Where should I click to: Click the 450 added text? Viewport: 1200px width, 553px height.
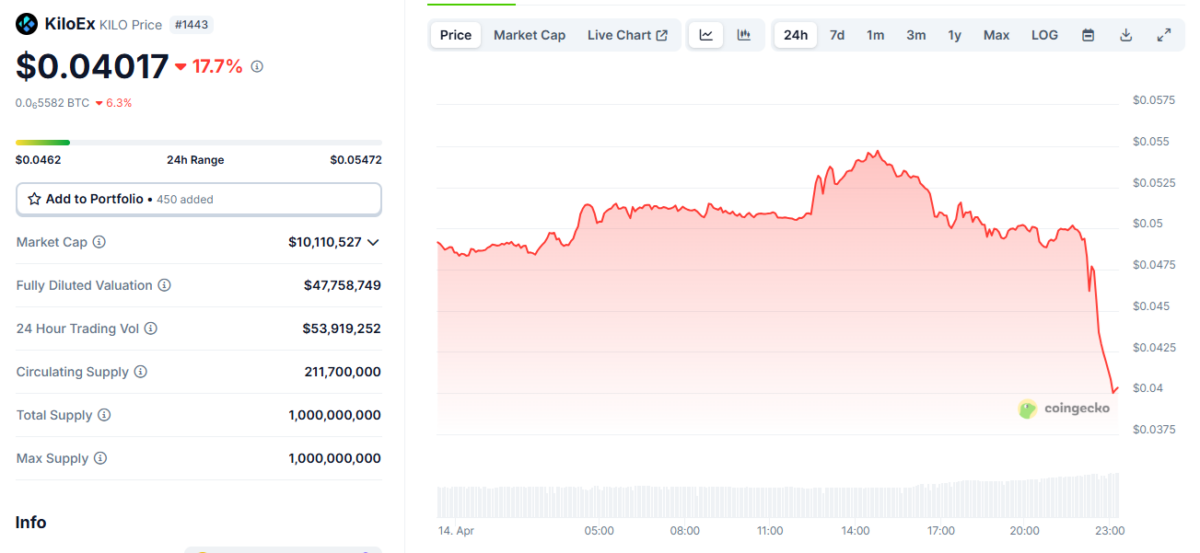pos(184,199)
